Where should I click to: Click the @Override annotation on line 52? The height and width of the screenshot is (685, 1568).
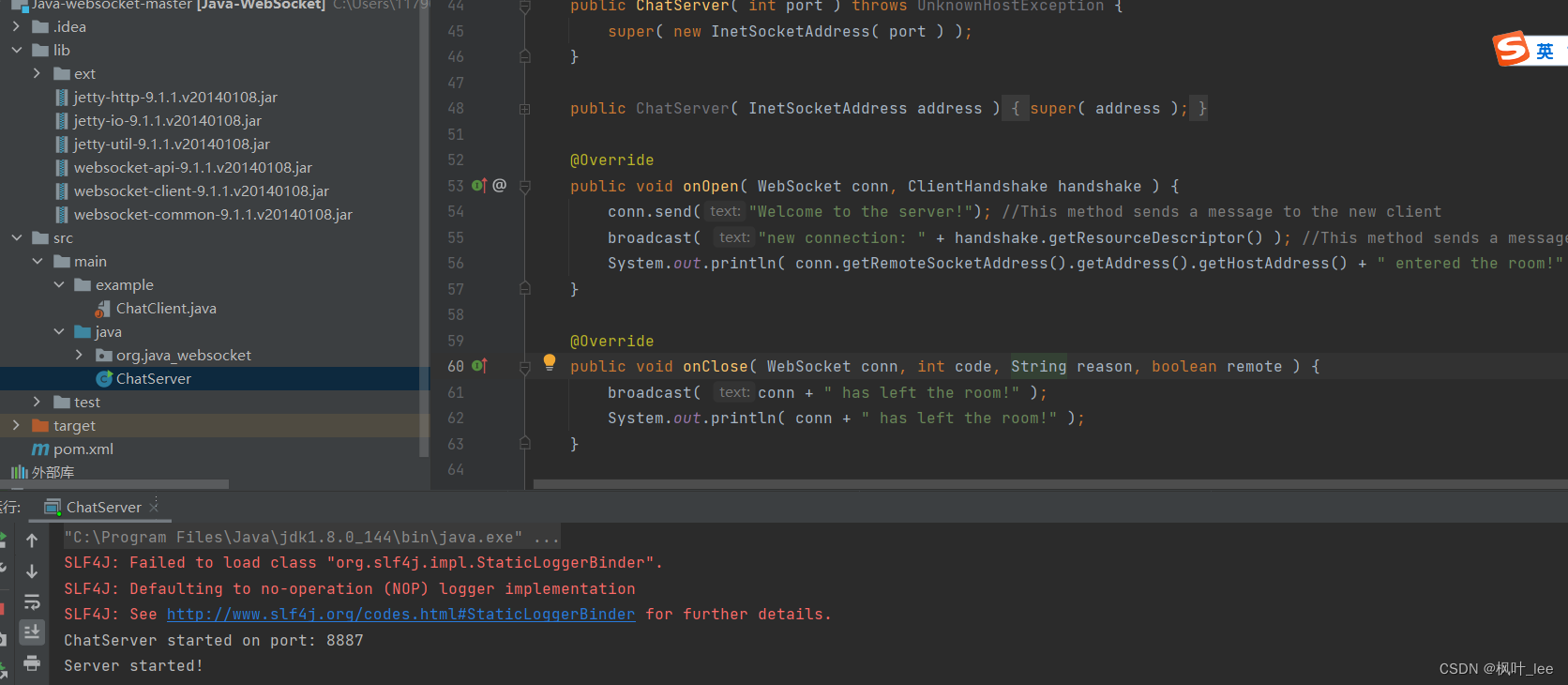611,160
